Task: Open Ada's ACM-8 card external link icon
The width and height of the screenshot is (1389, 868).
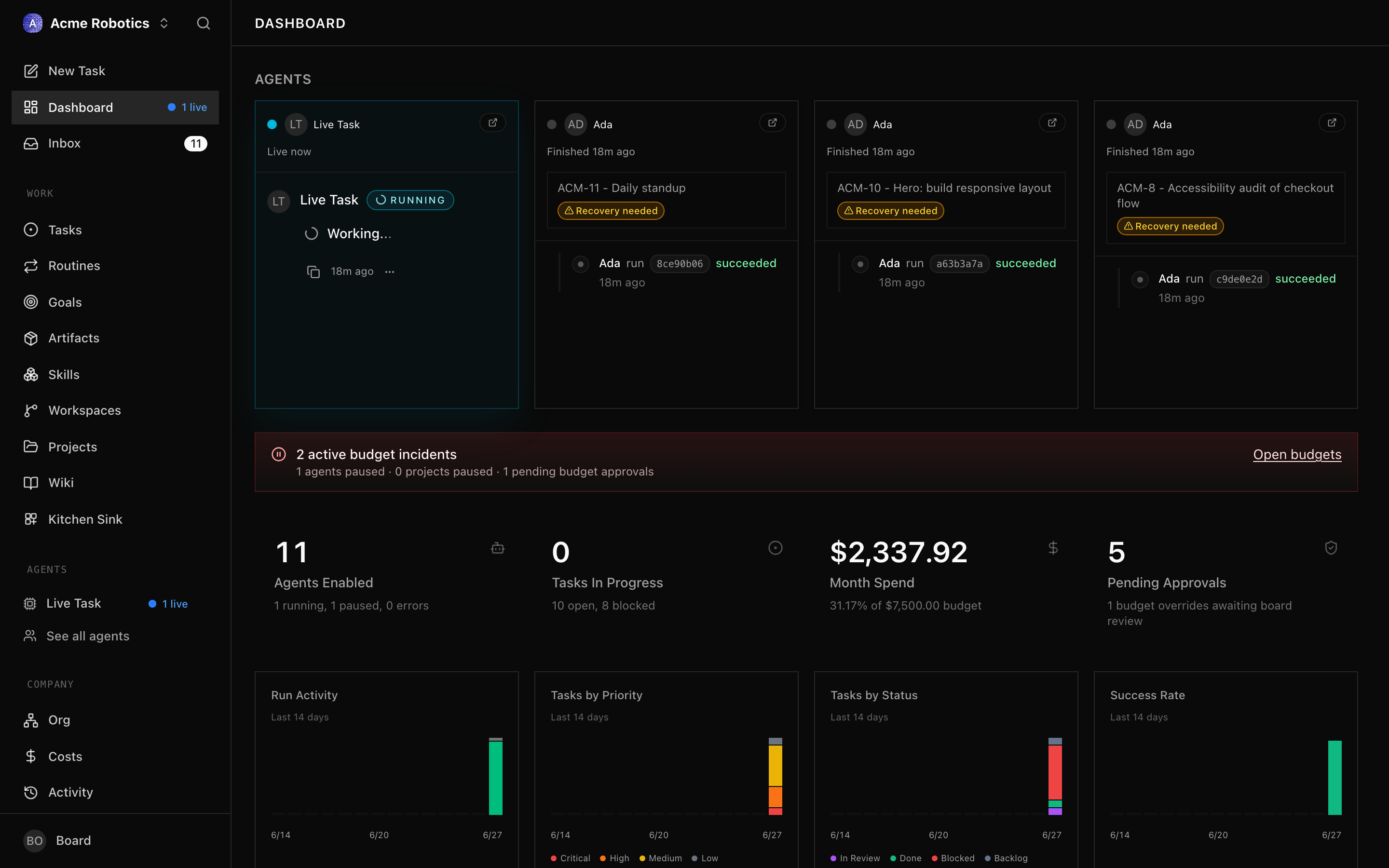Action: tap(1332, 123)
